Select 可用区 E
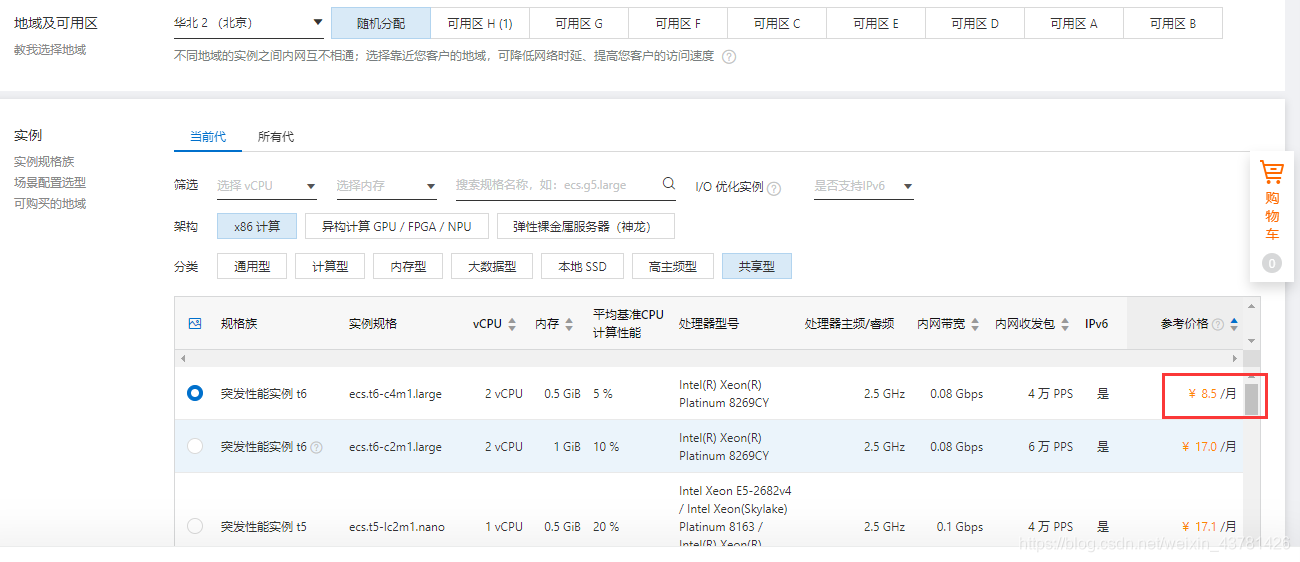The height and width of the screenshot is (562, 1300). [876, 23]
